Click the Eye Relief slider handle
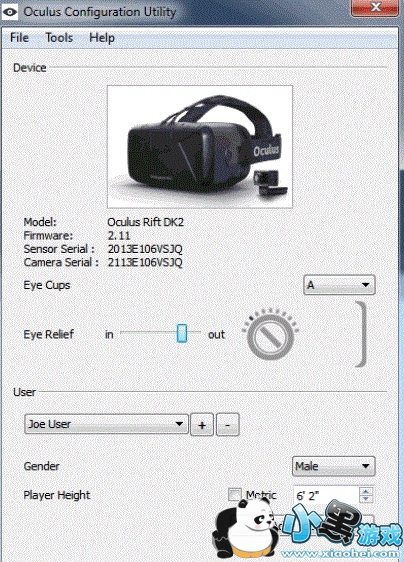The image size is (404, 562). pyautogui.click(x=182, y=333)
